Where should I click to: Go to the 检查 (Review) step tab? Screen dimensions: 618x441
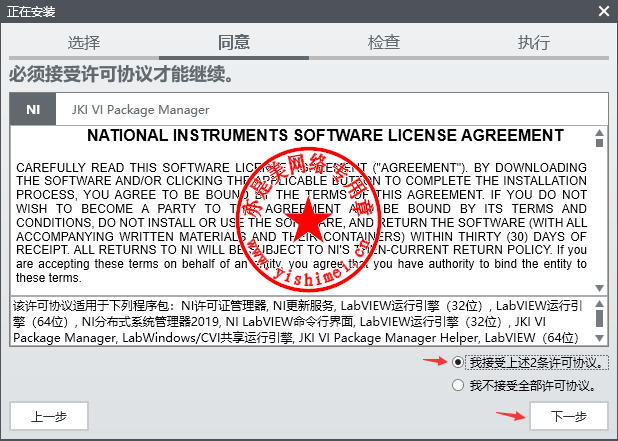click(x=384, y=42)
